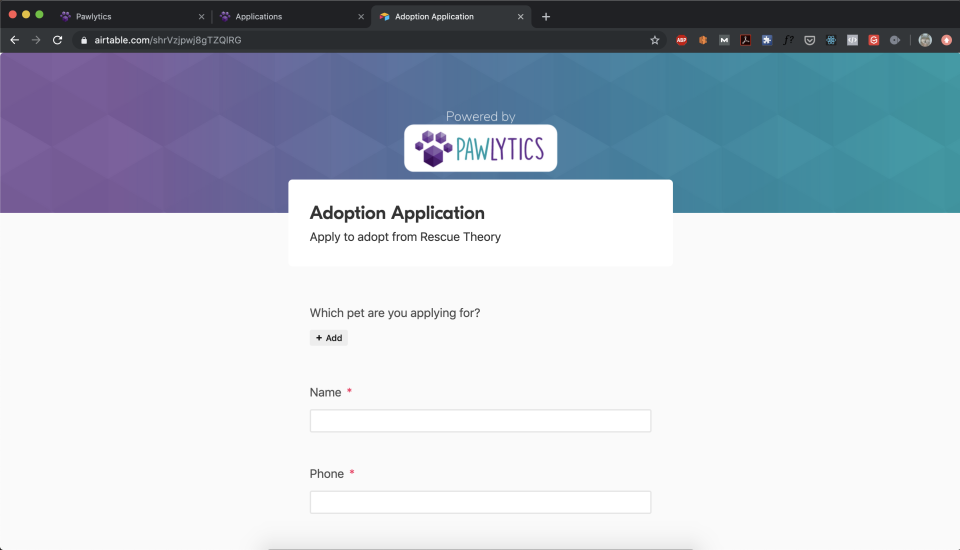This screenshot has height=550, width=960.
Task: Close the Pawlytics tab
Action: point(201,17)
